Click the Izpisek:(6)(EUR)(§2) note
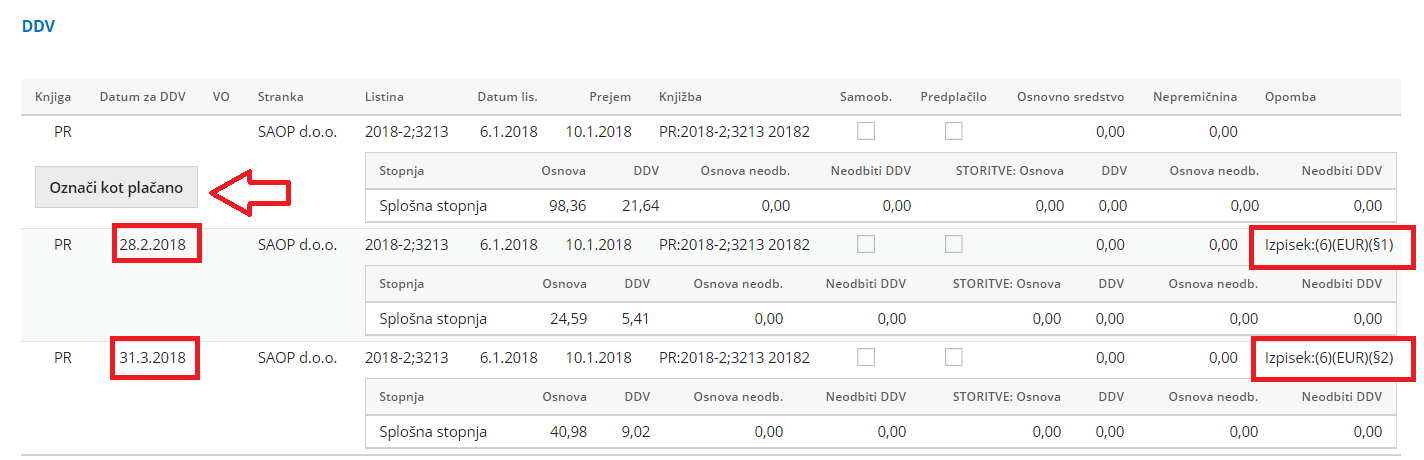This screenshot has width=1424, height=460. tap(1329, 357)
